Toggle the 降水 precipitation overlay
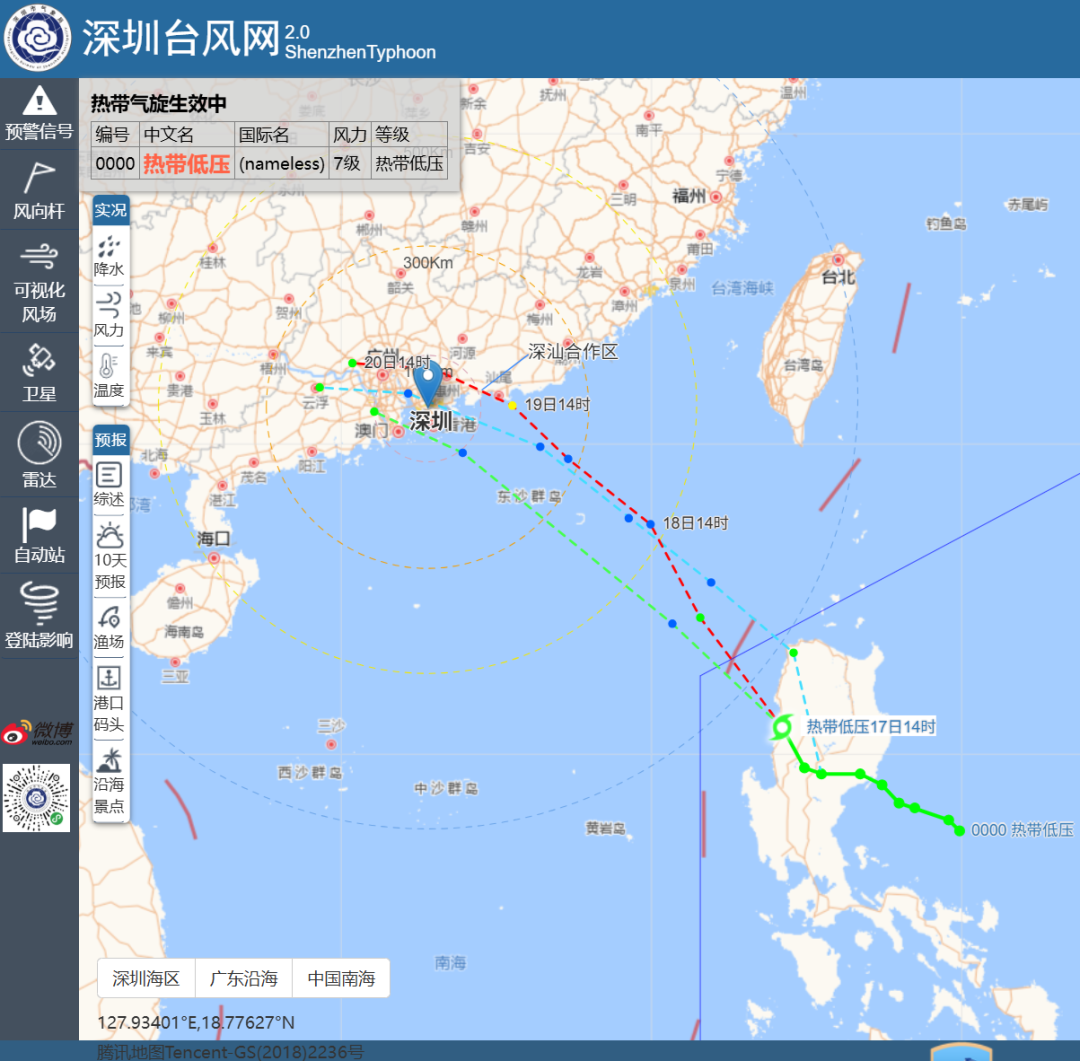Screen dimensions: 1080x1061 (x=110, y=256)
